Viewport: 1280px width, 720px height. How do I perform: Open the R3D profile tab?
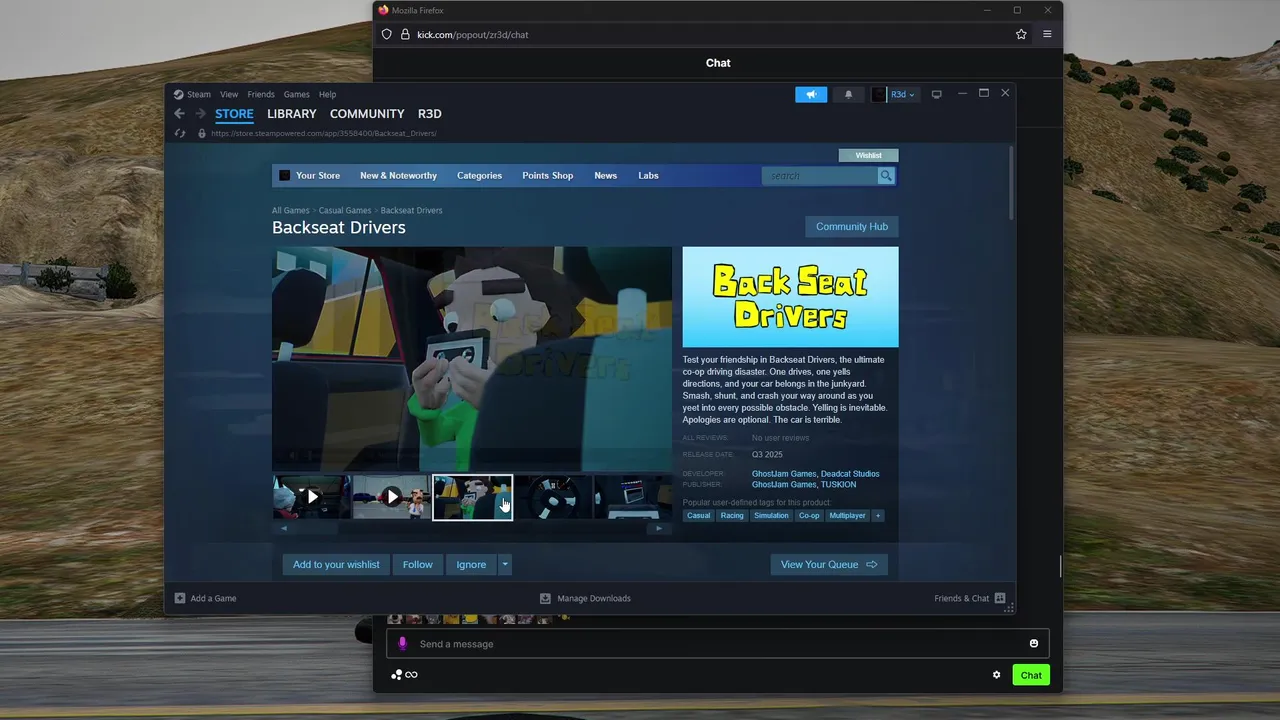[x=429, y=114]
